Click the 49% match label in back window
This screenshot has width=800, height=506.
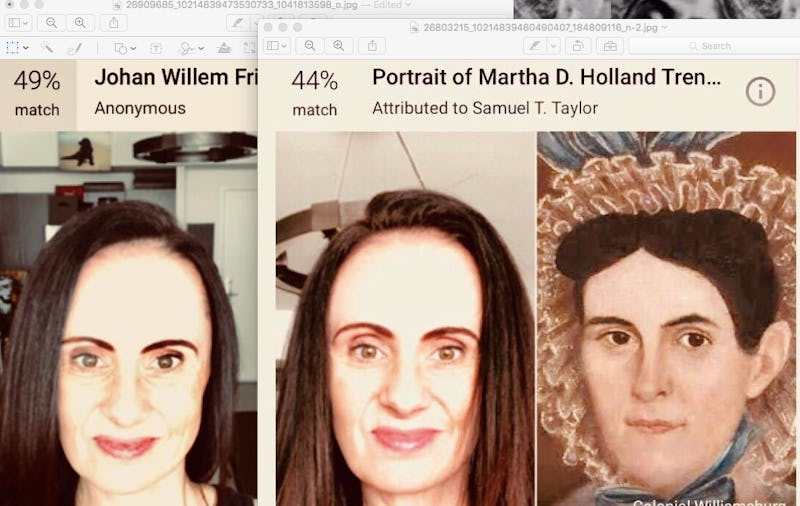(37, 93)
